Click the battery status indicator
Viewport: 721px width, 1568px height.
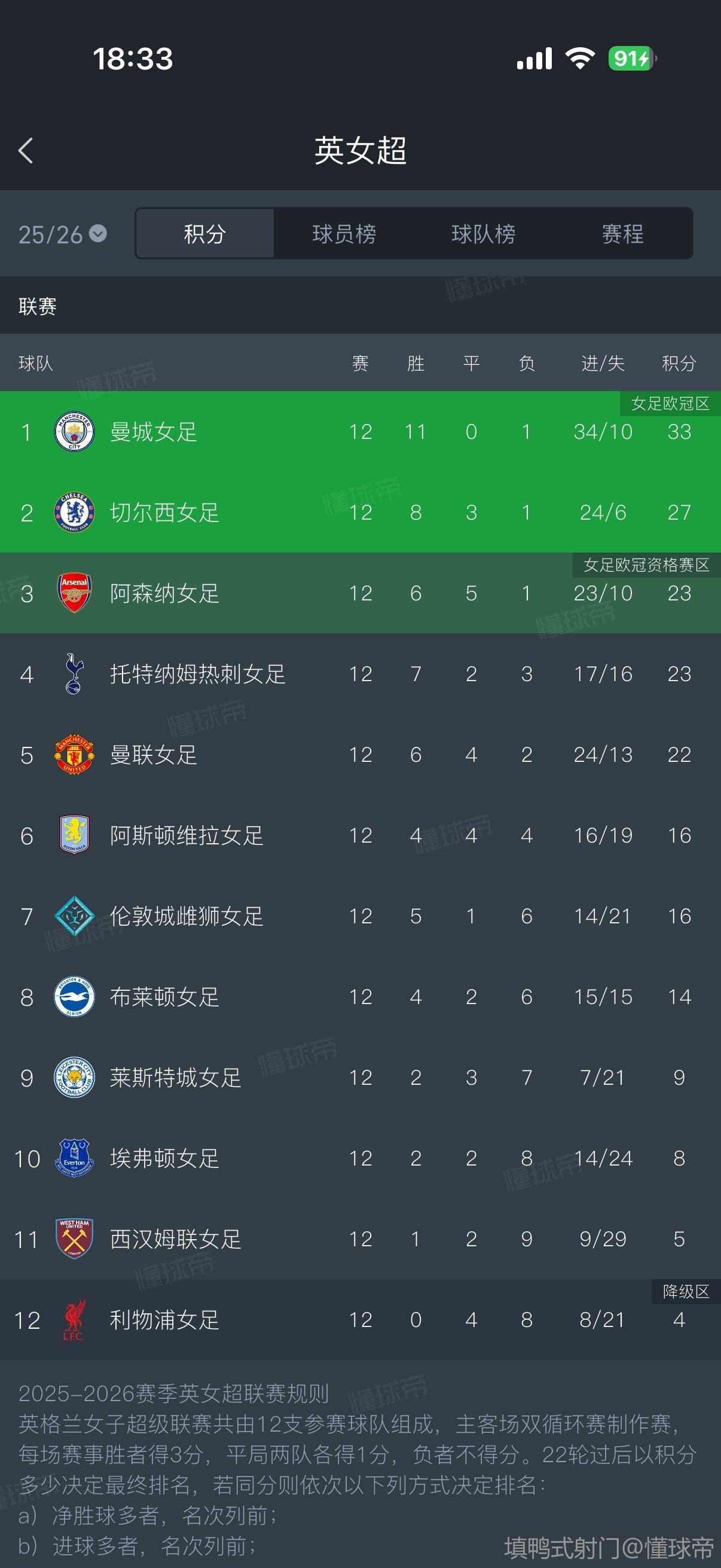631,59
